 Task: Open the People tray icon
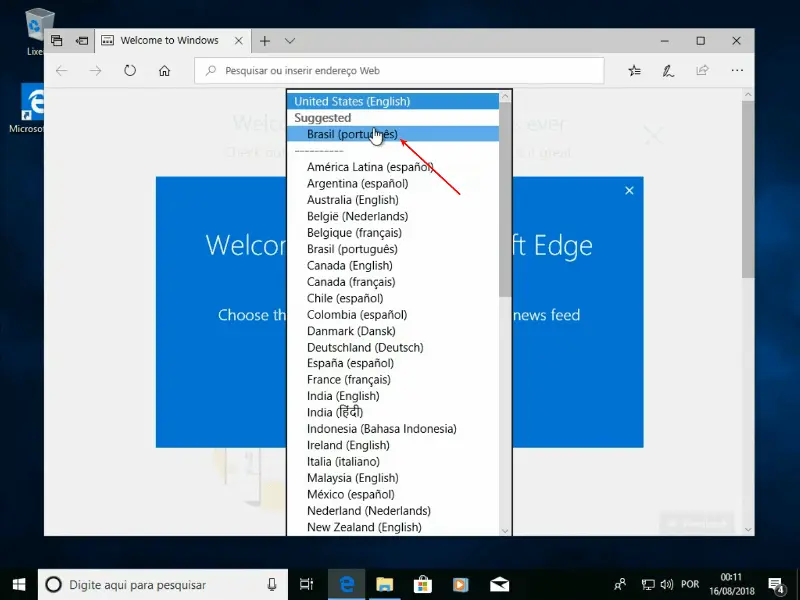coord(620,585)
